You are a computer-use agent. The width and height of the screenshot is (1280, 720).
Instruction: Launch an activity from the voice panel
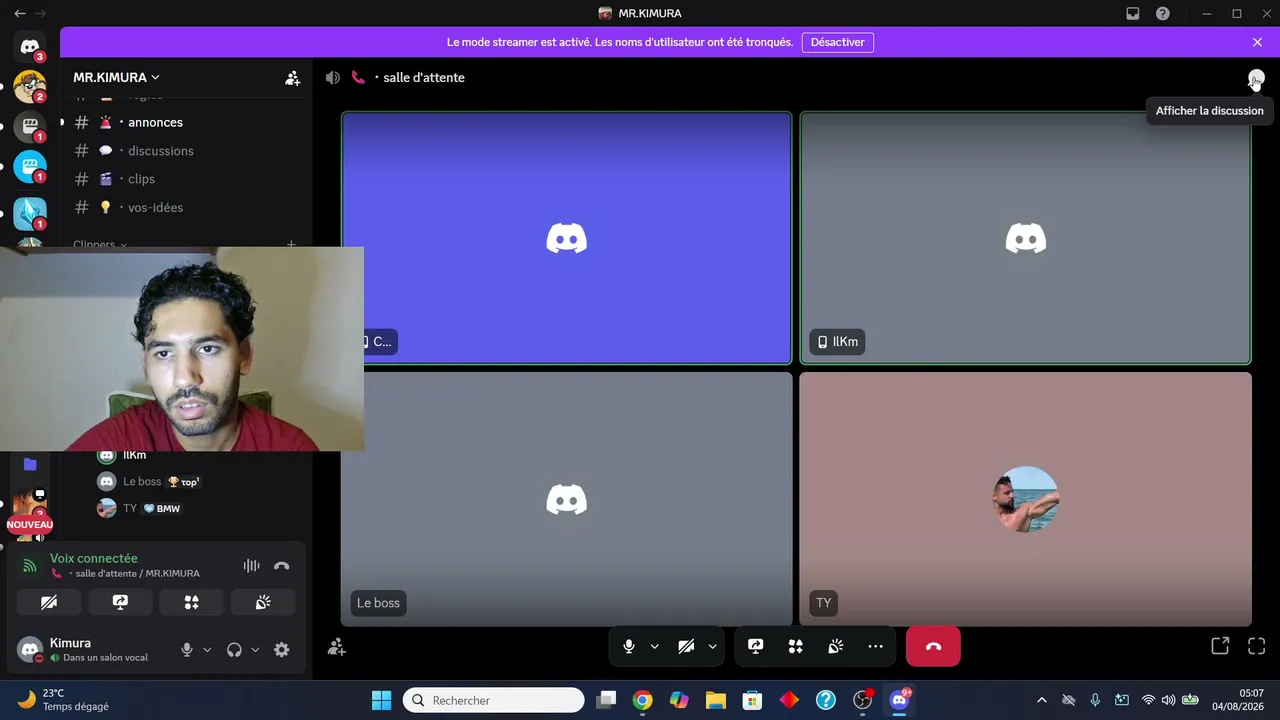click(x=192, y=602)
